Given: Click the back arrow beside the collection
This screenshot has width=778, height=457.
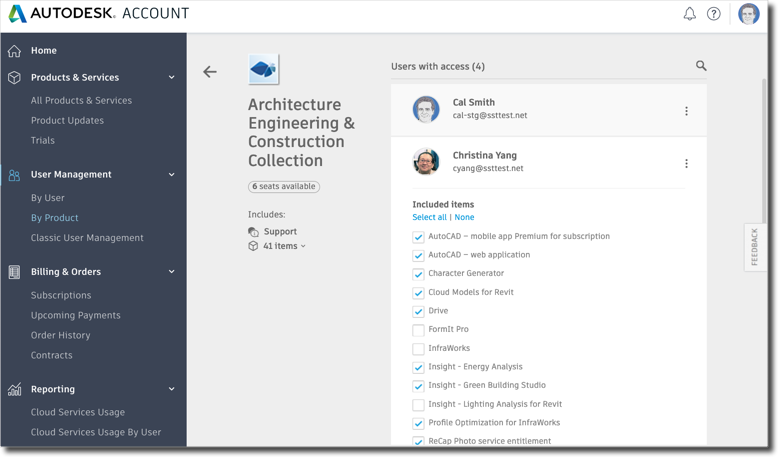Looking at the screenshot, I should (210, 72).
